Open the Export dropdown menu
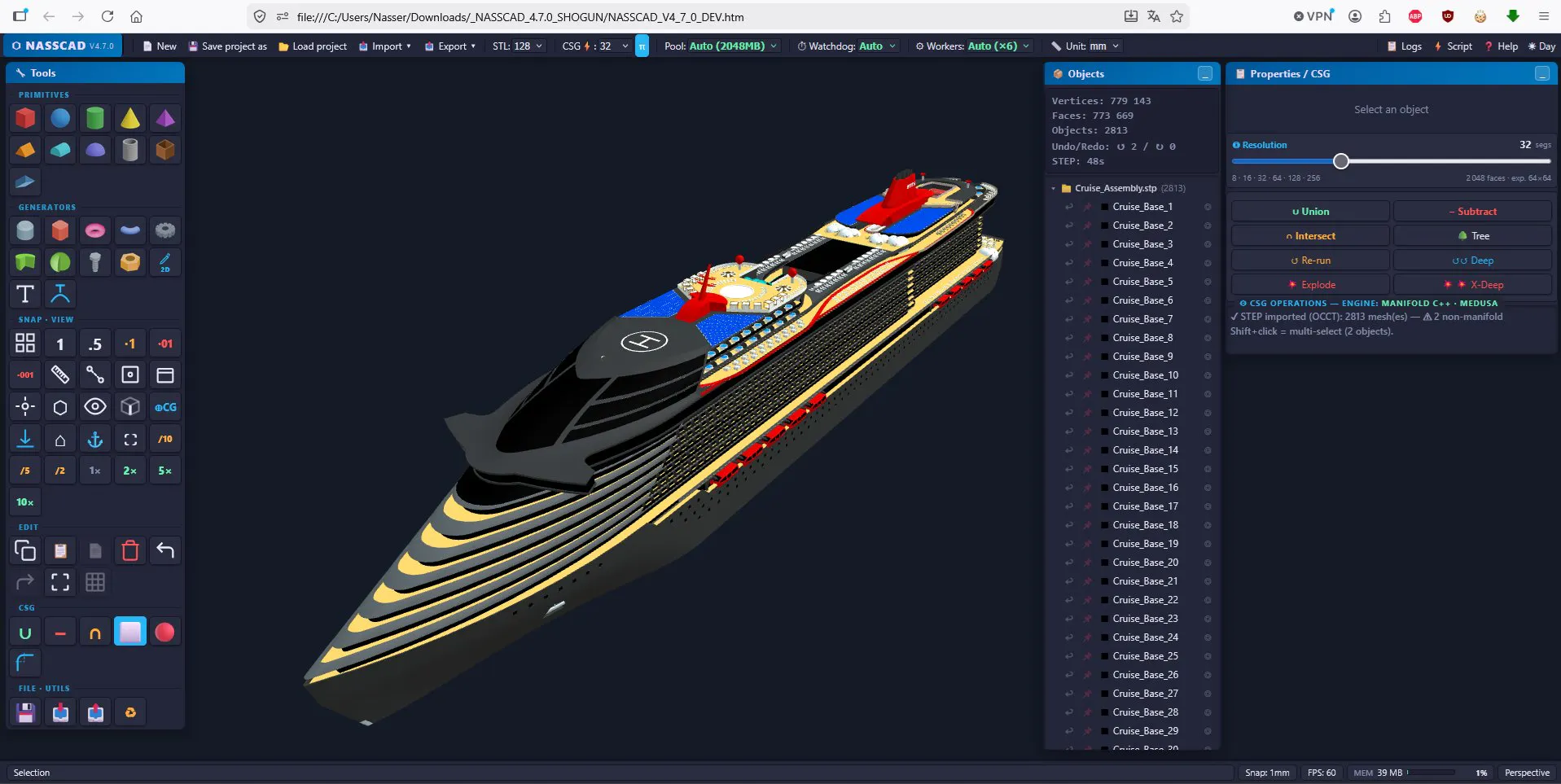Screen dimensions: 1561x784 point(450,46)
